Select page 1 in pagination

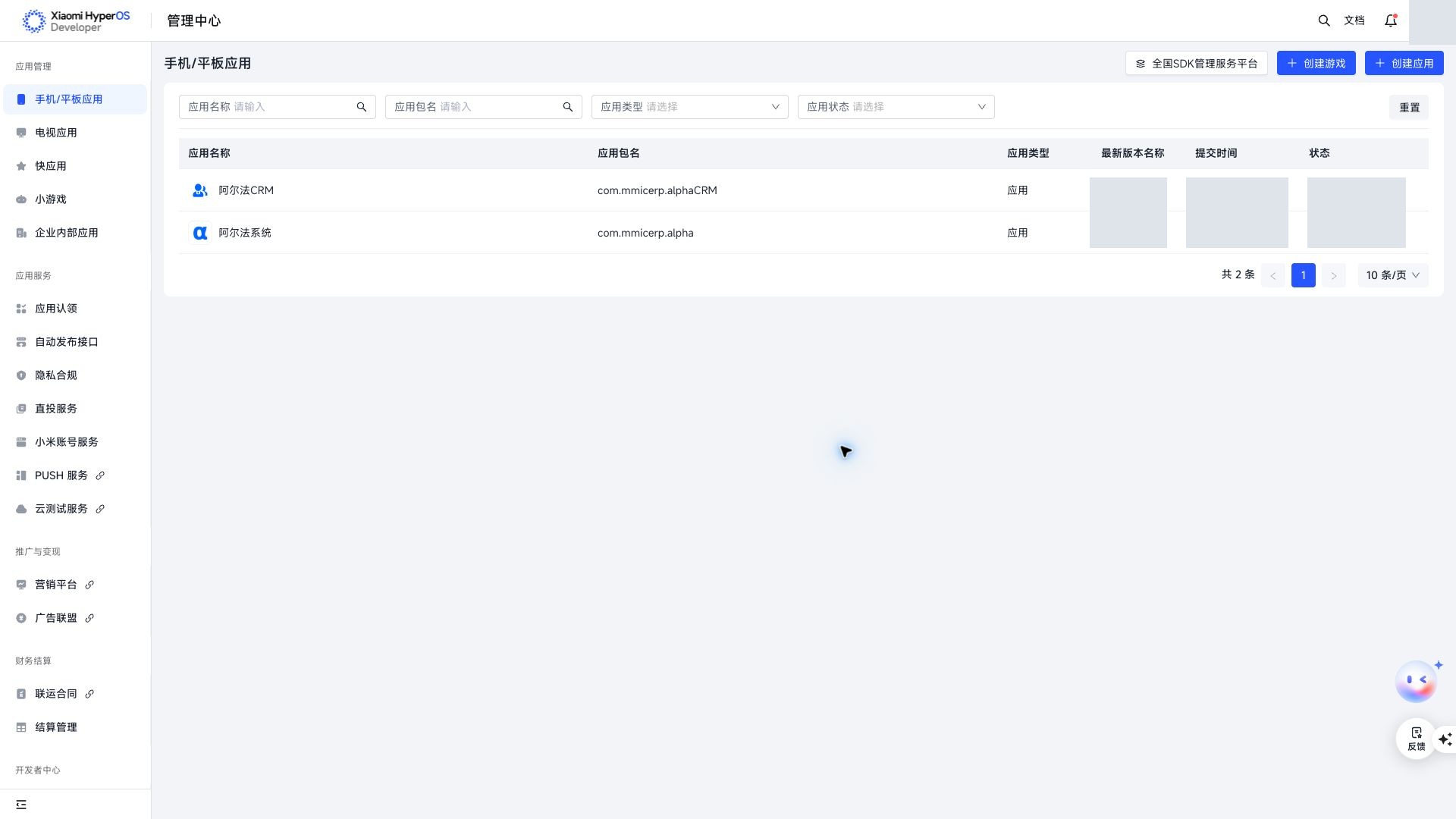click(1304, 275)
